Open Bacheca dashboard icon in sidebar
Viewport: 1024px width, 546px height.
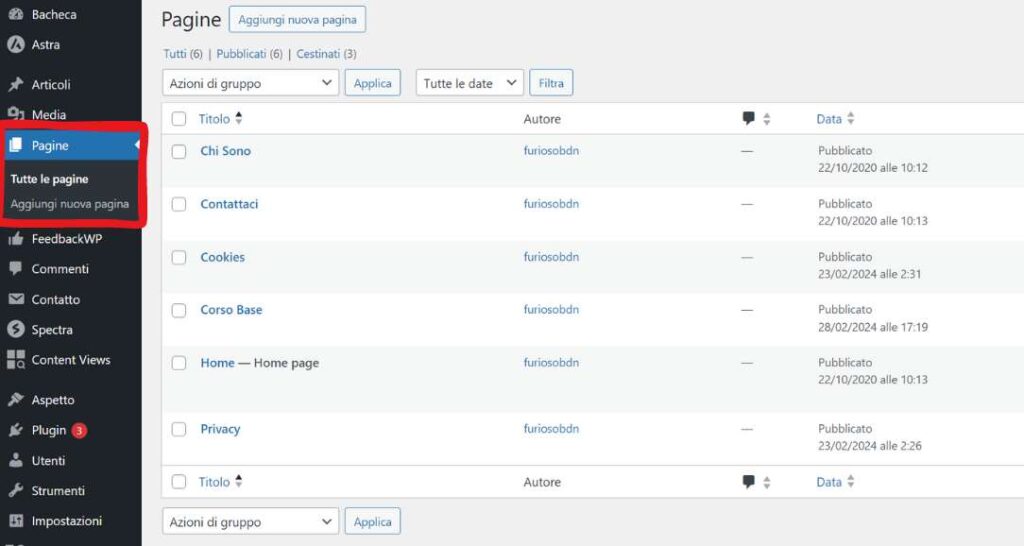coord(16,14)
